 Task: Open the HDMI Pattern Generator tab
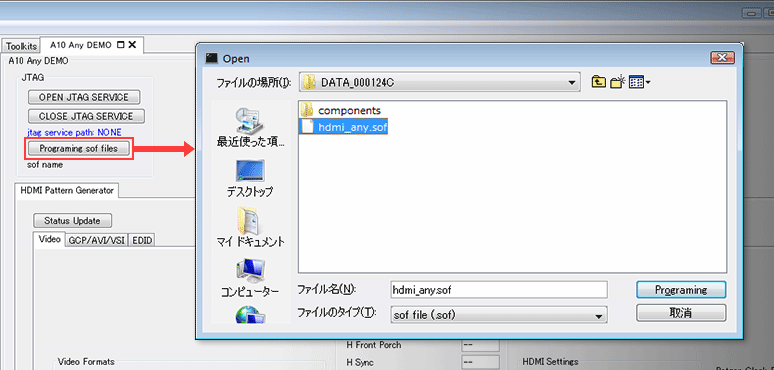click(x=67, y=190)
